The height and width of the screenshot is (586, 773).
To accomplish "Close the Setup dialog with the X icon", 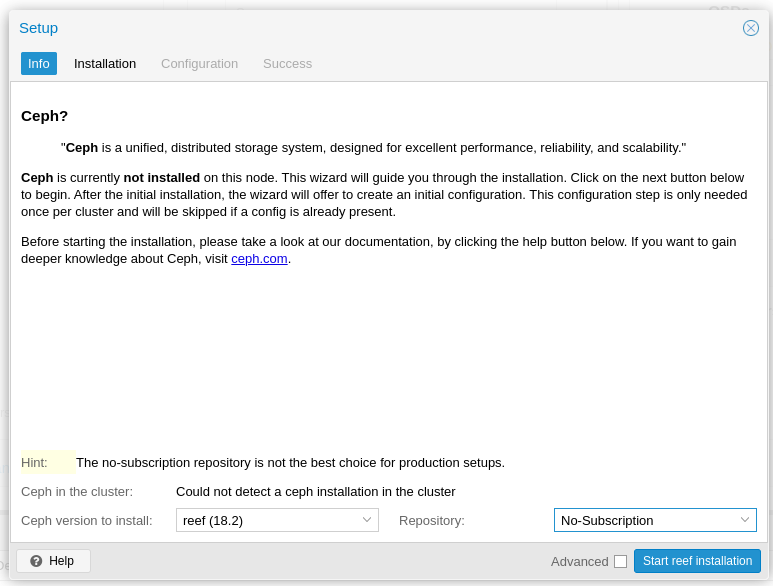I will coord(751,28).
